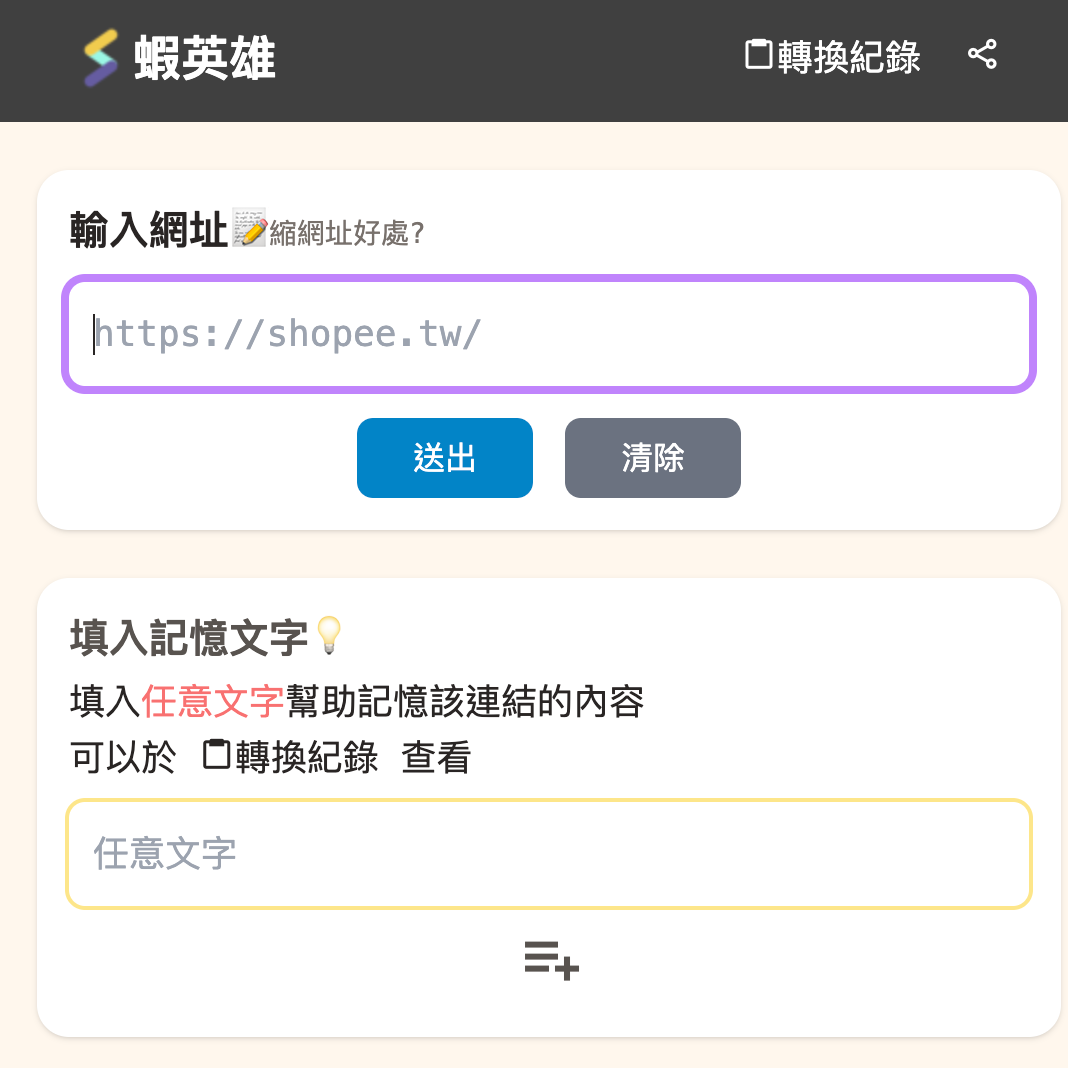
Task: Click the red 任意文字 highlighted text
Action: pos(214,702)
